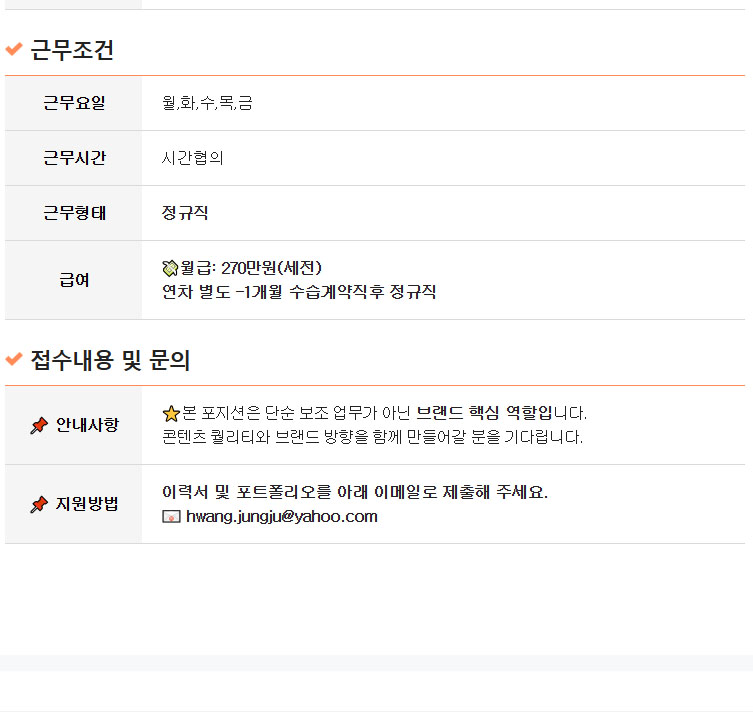The width and height of the screenshot is (753, 717).
Task: Click the 월,화,수,목,금 working days text
Action: click(207, 103)
